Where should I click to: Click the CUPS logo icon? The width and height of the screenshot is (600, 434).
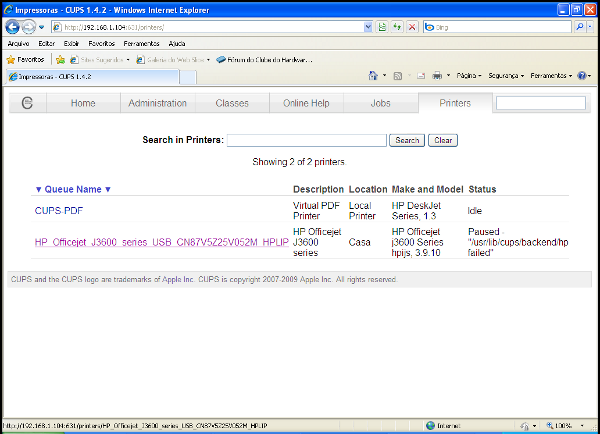pyautogui.click(x=27, y=103)
